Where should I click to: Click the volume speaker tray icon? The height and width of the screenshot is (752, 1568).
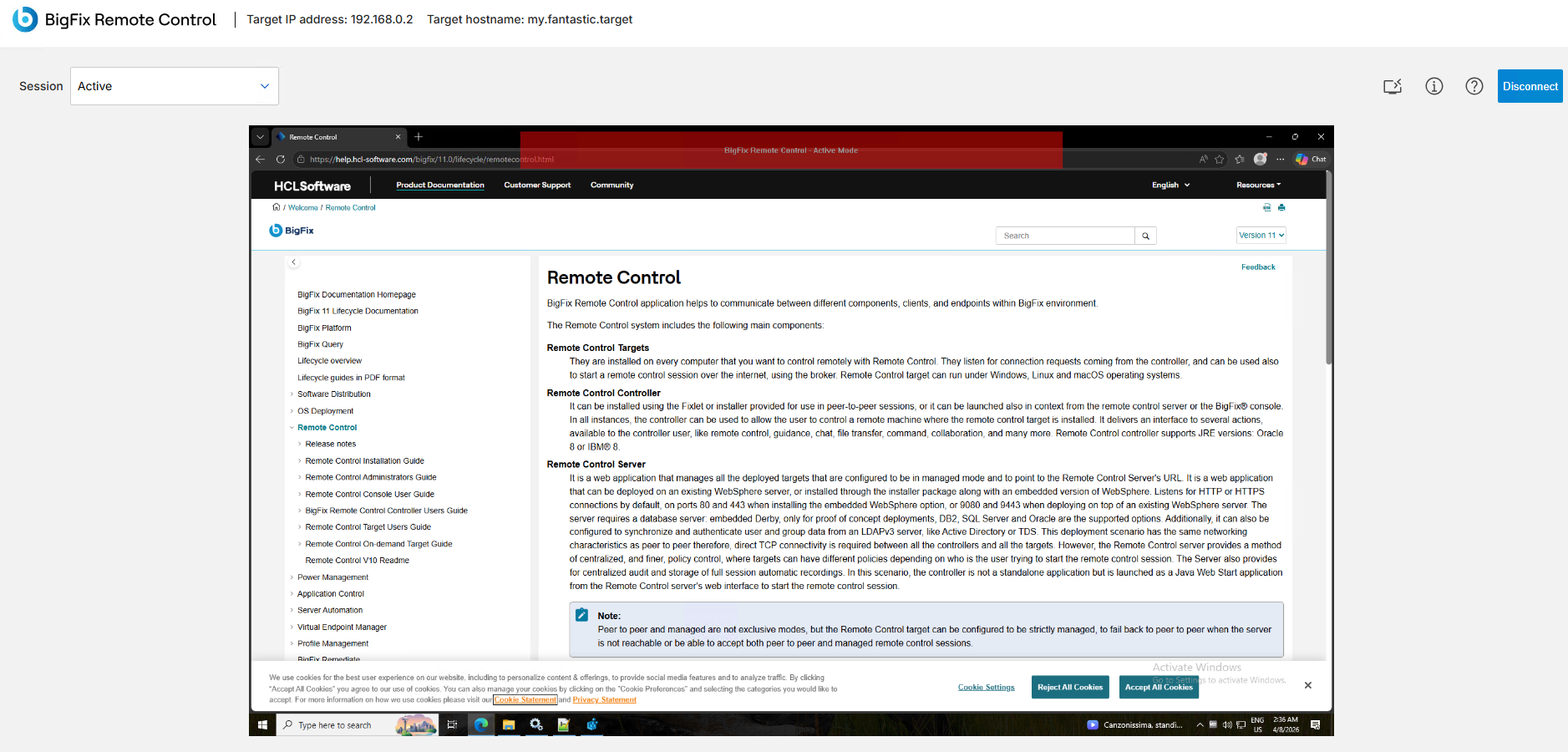(1227, 725)
